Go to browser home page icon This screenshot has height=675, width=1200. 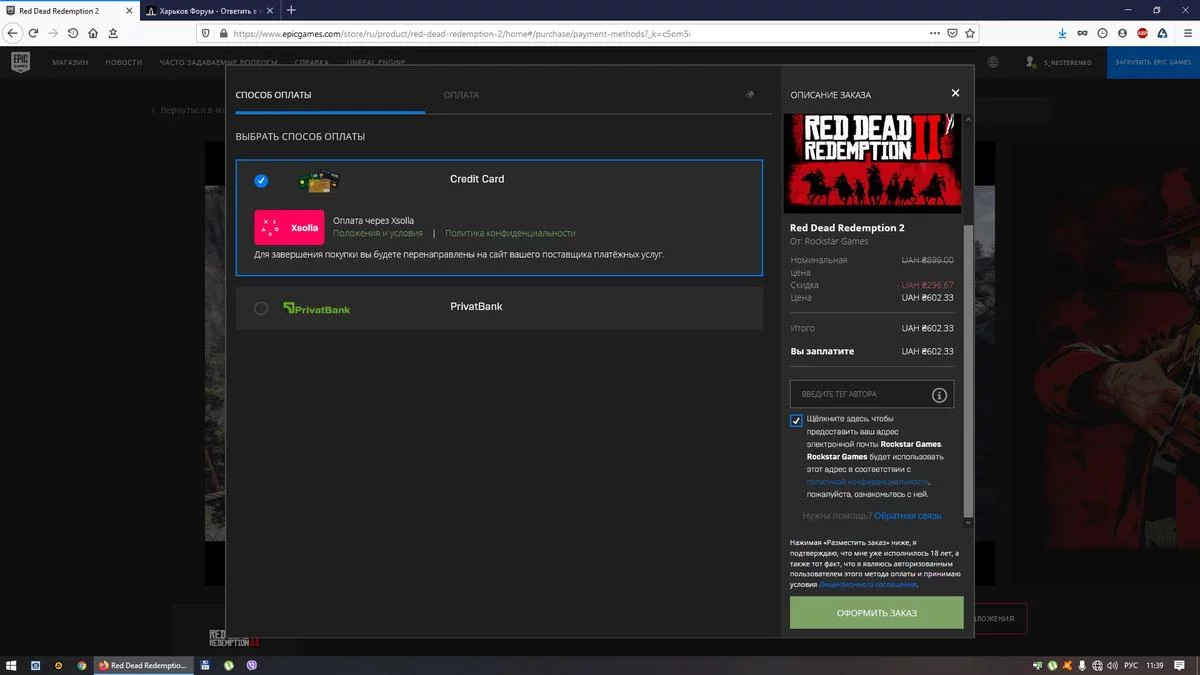click(x=93, y=33)
